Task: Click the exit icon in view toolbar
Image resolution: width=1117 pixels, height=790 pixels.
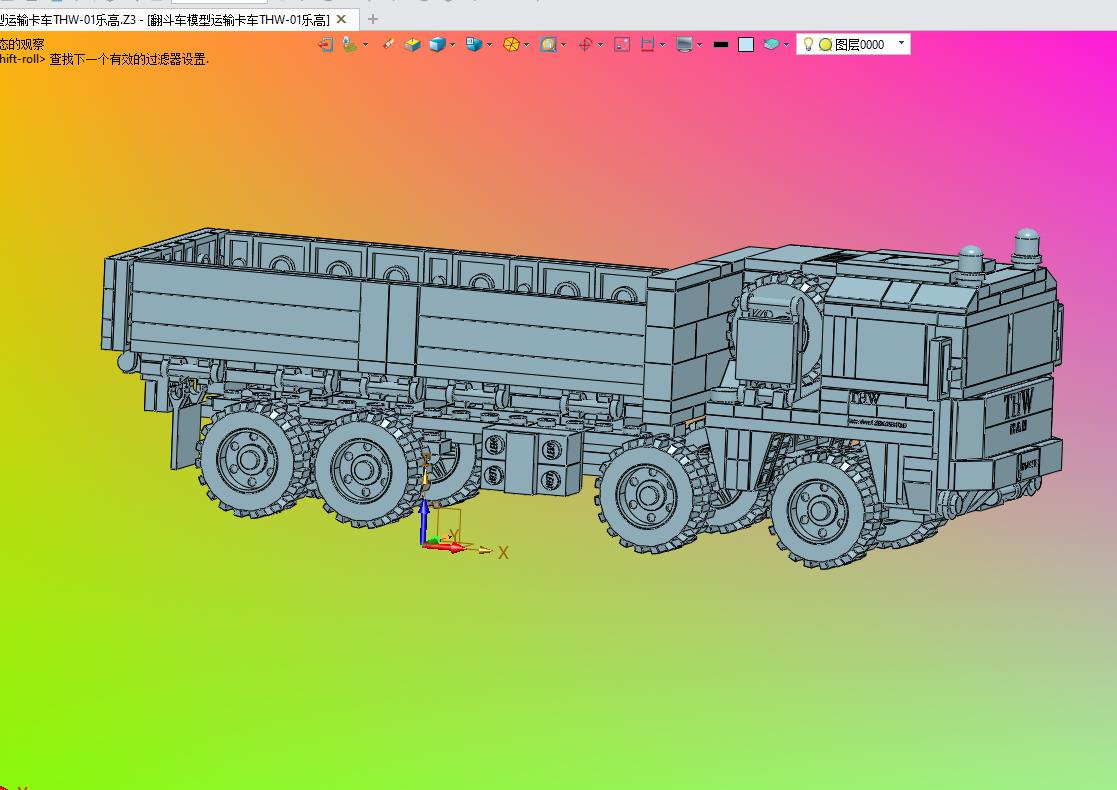Action: (326, 45)
